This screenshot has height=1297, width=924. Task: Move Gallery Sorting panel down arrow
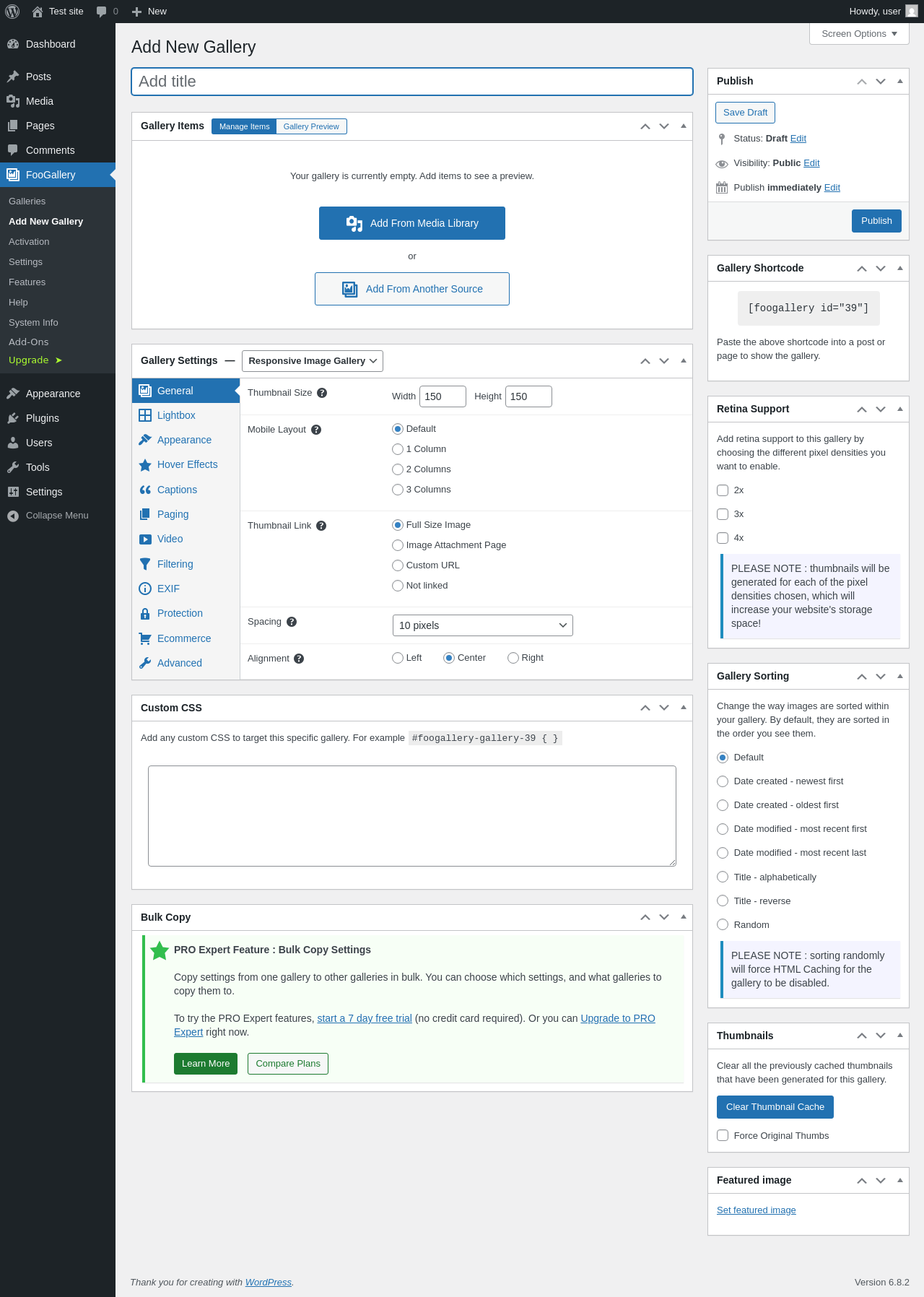[881, 677]
